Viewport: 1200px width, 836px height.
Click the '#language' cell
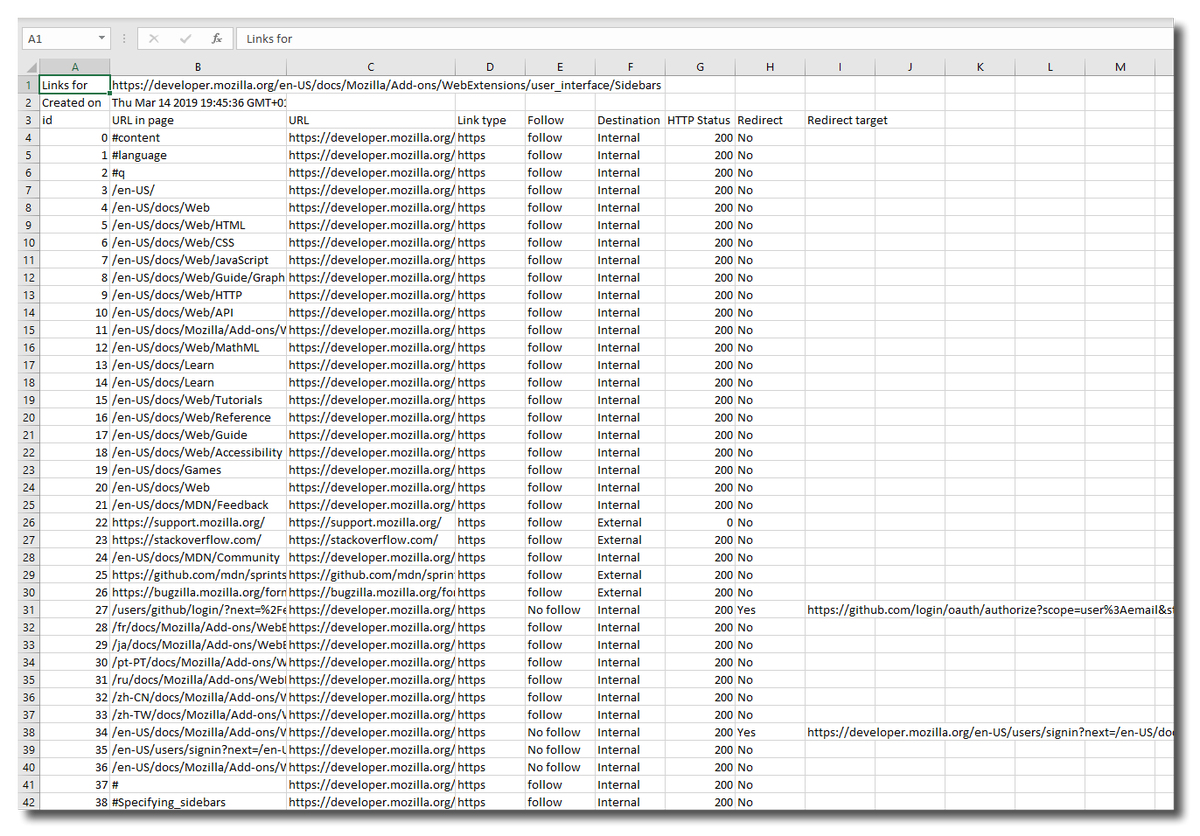pyautogui.click(x=198, y=155)
